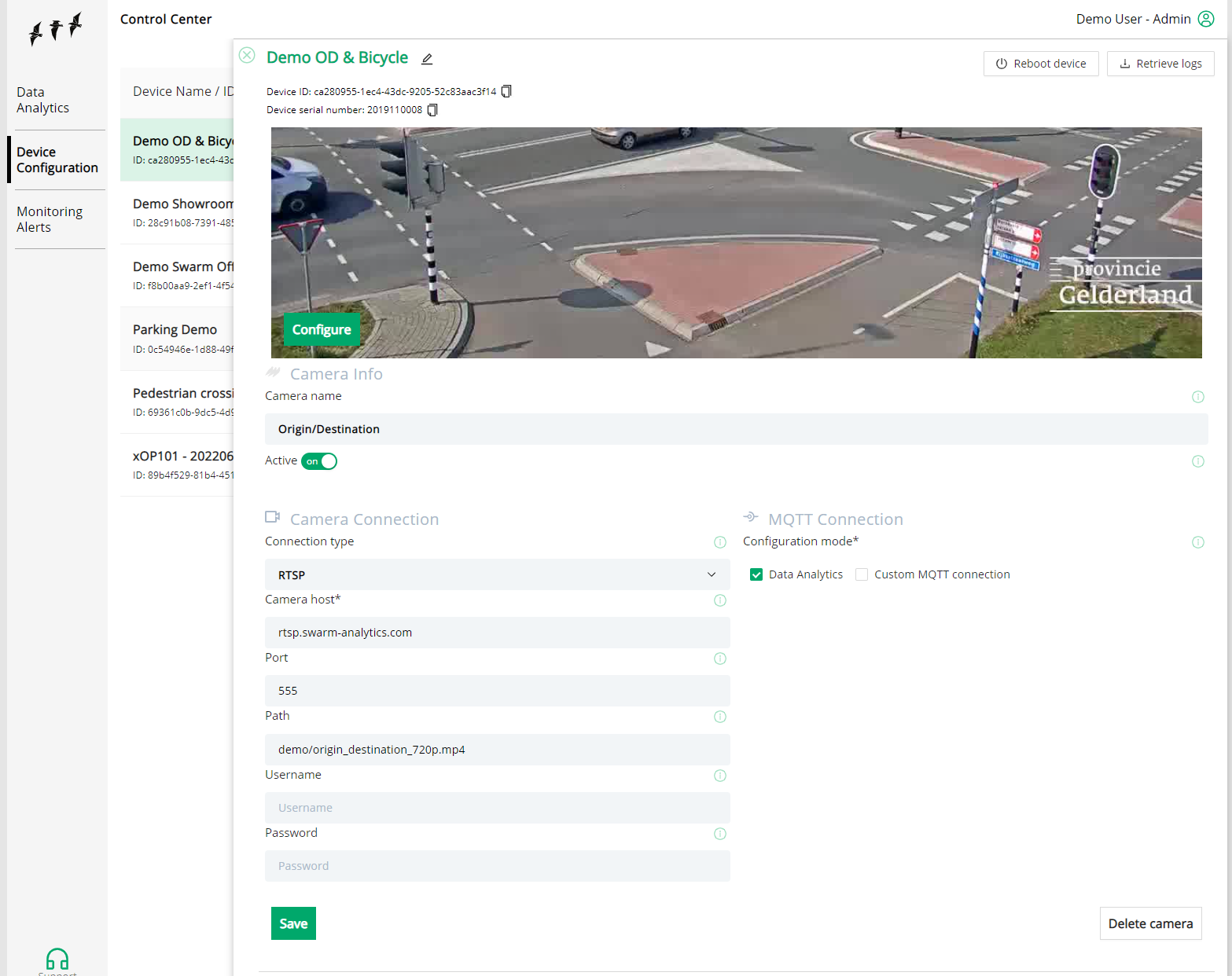The height and width of the screenshot is (976, 1232).
Task: Click the Swarm birds logo
Action: (56, 28)
